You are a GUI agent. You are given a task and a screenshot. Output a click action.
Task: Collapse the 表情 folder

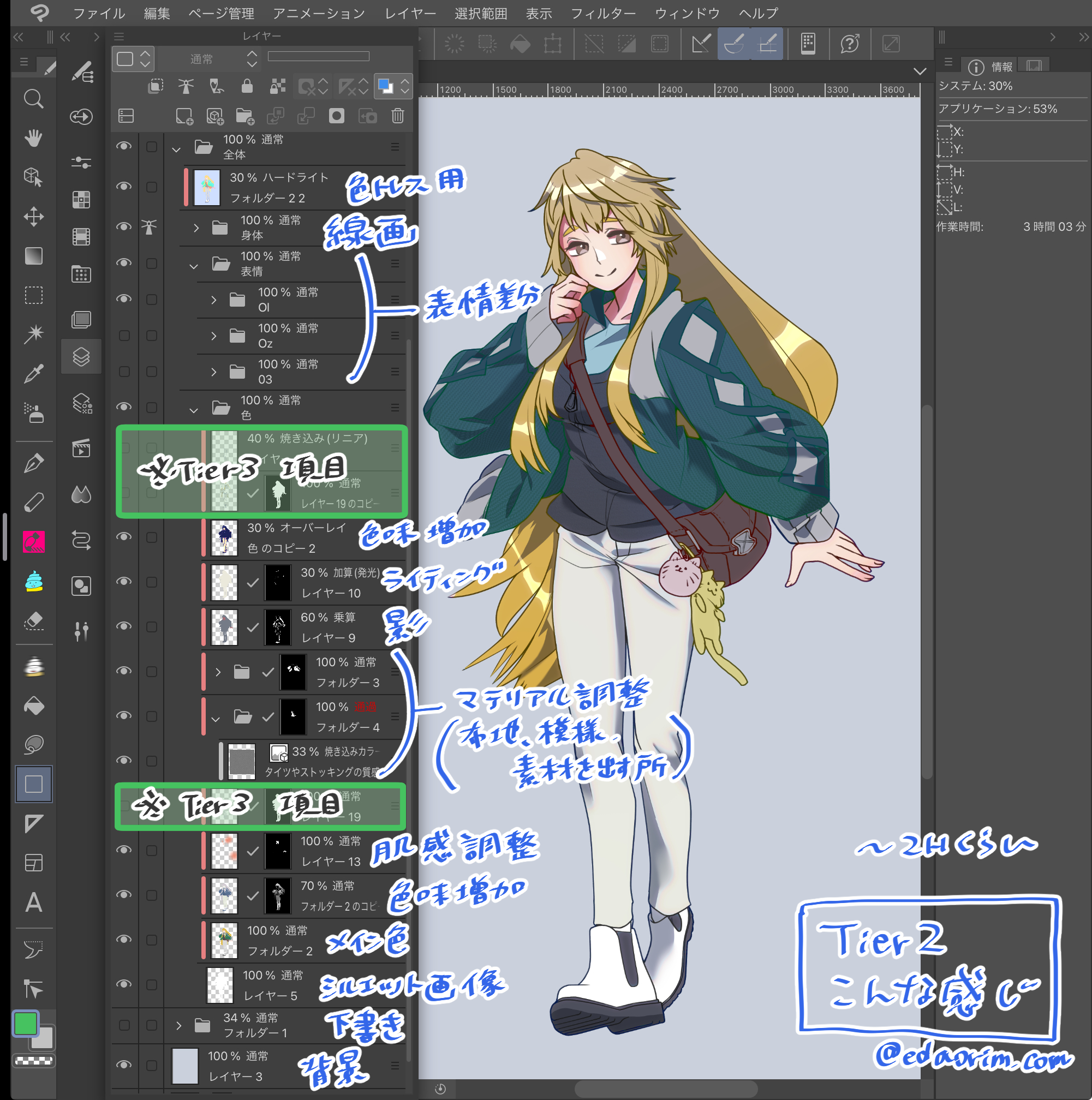(194, 265)
